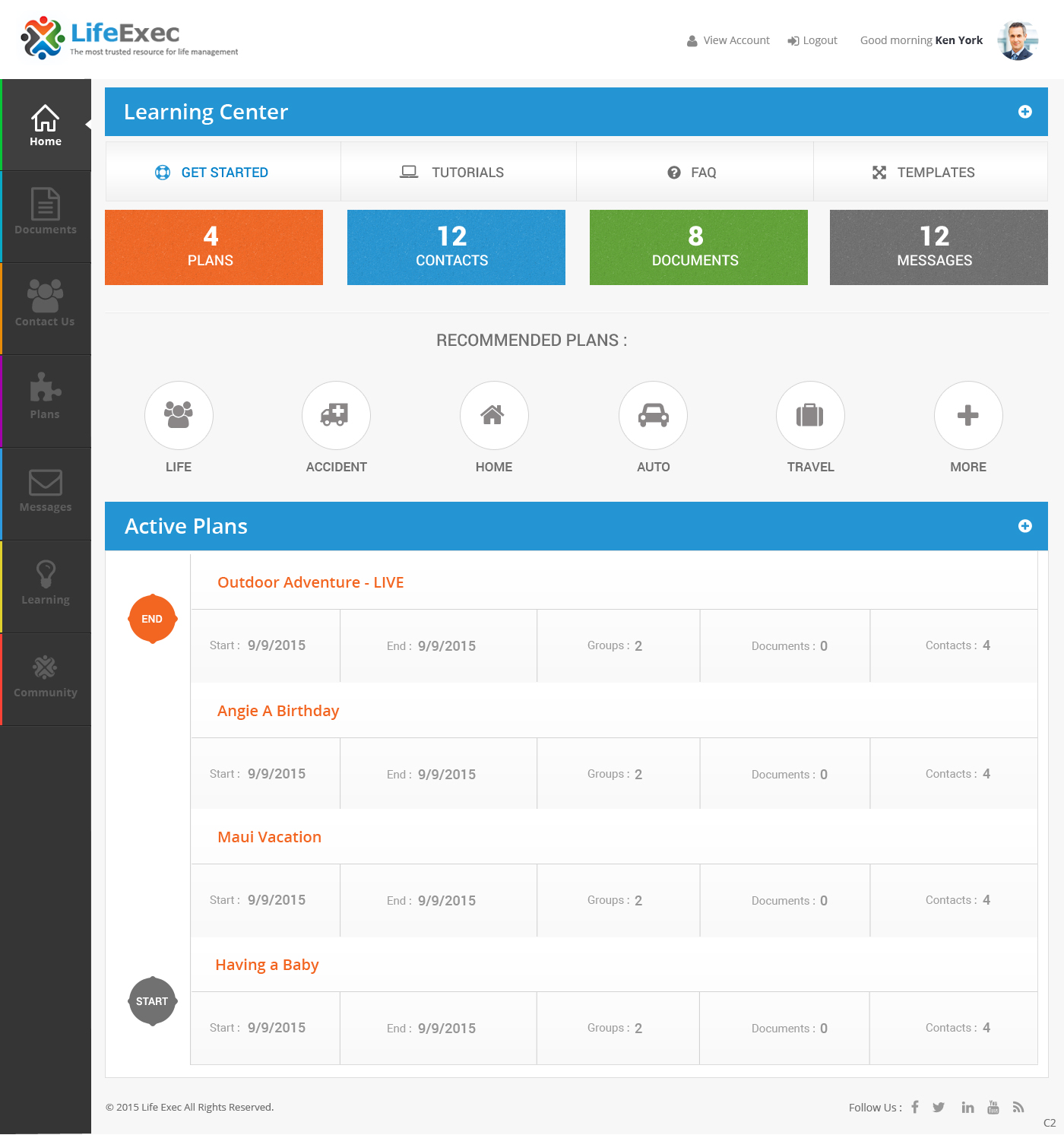1064x1135 pixels.
Task: Open Documents in the sidebar
Action: (46, 217)
